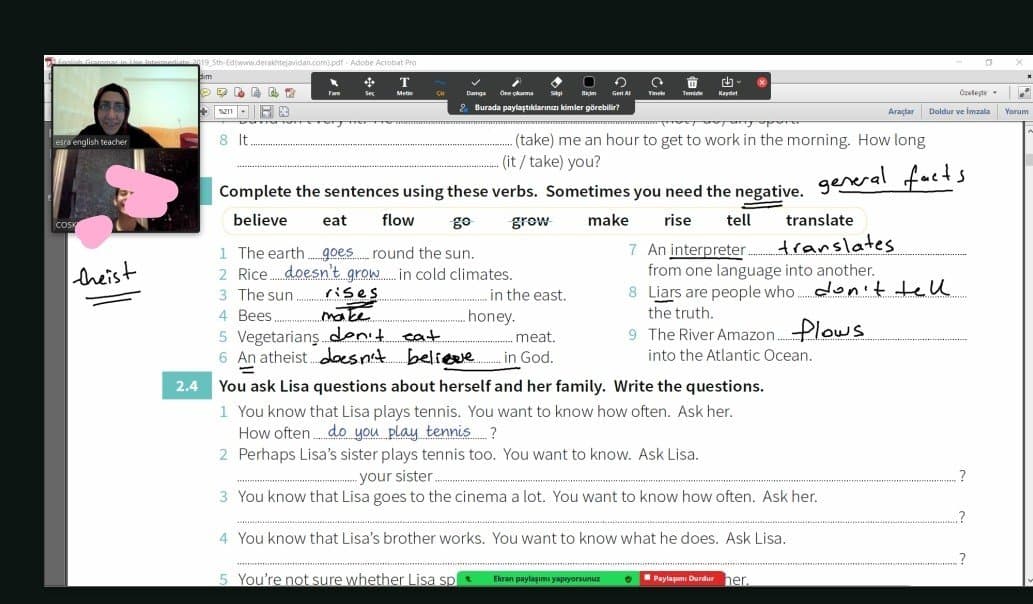Image resolution: width=1033 pixels, height=604 pixels.
Task: Select the esra english teacher video thumbnail
Action: (125, 107)
